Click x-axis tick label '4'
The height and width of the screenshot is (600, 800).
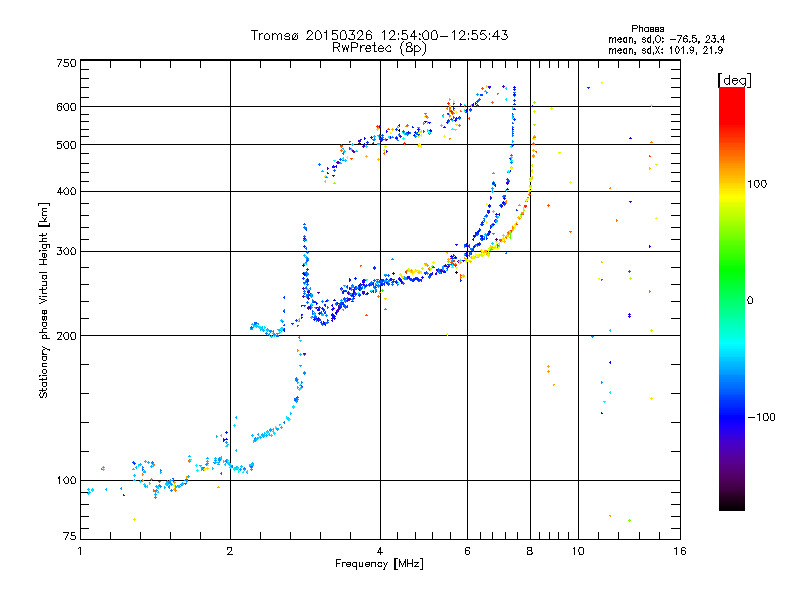pyautogui.click(x=380, y=551)
